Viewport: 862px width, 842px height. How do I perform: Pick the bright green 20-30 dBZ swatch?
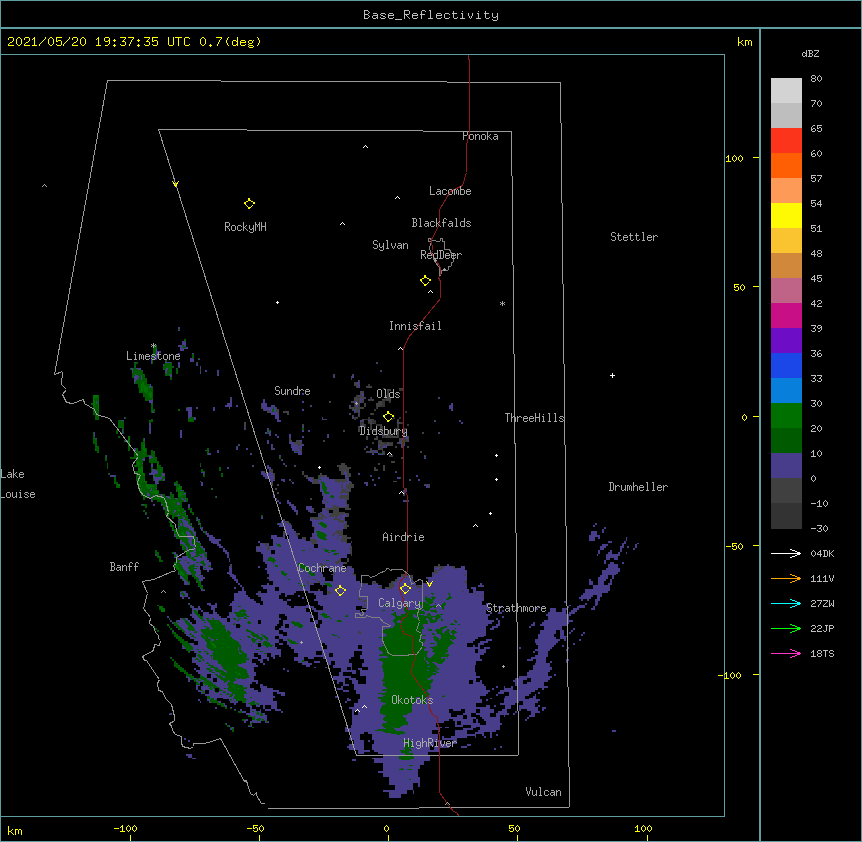pos(786,416)
